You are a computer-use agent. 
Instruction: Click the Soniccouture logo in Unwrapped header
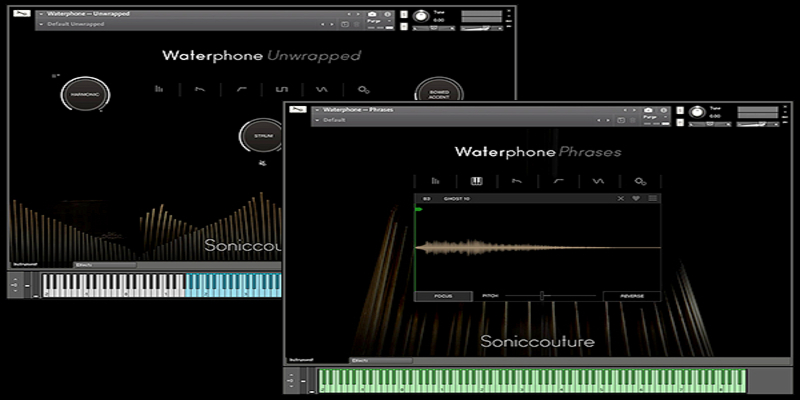coord(22,14)
